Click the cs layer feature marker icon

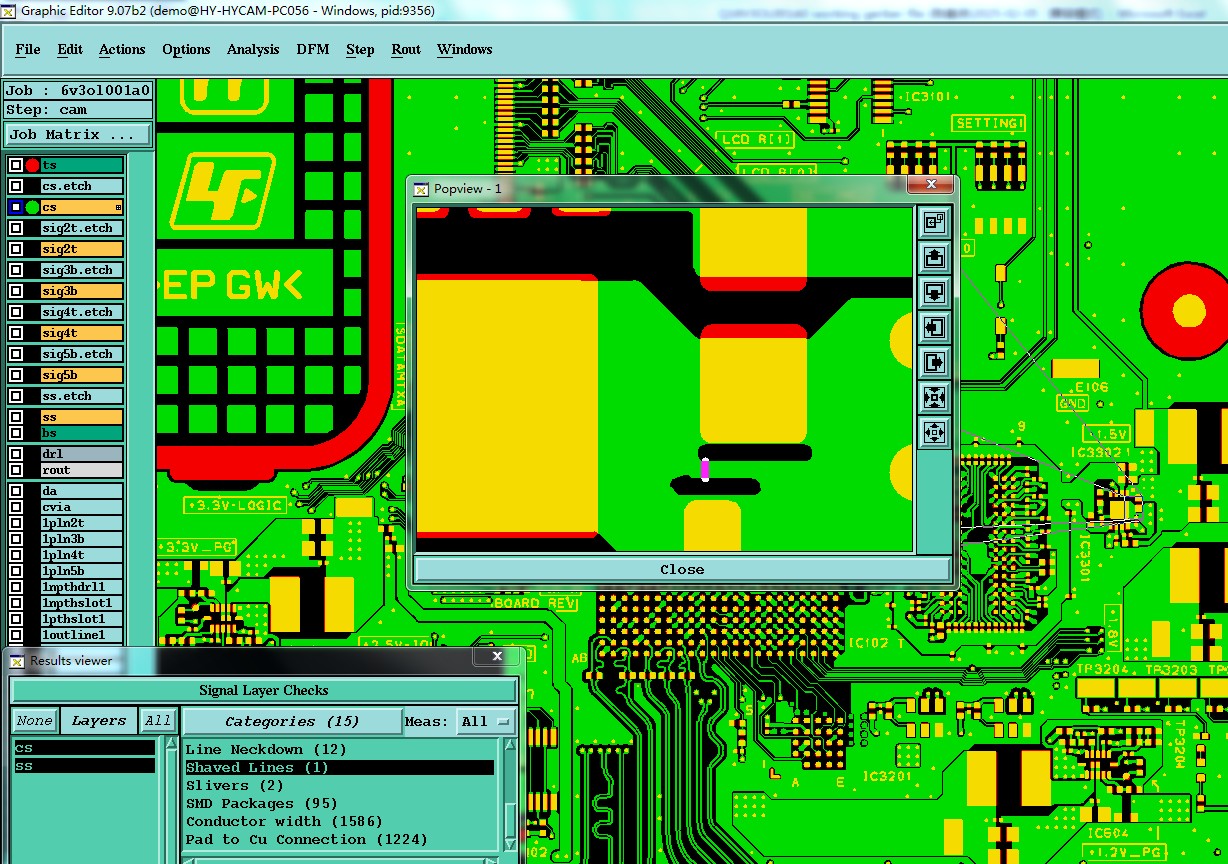(119, 207)
